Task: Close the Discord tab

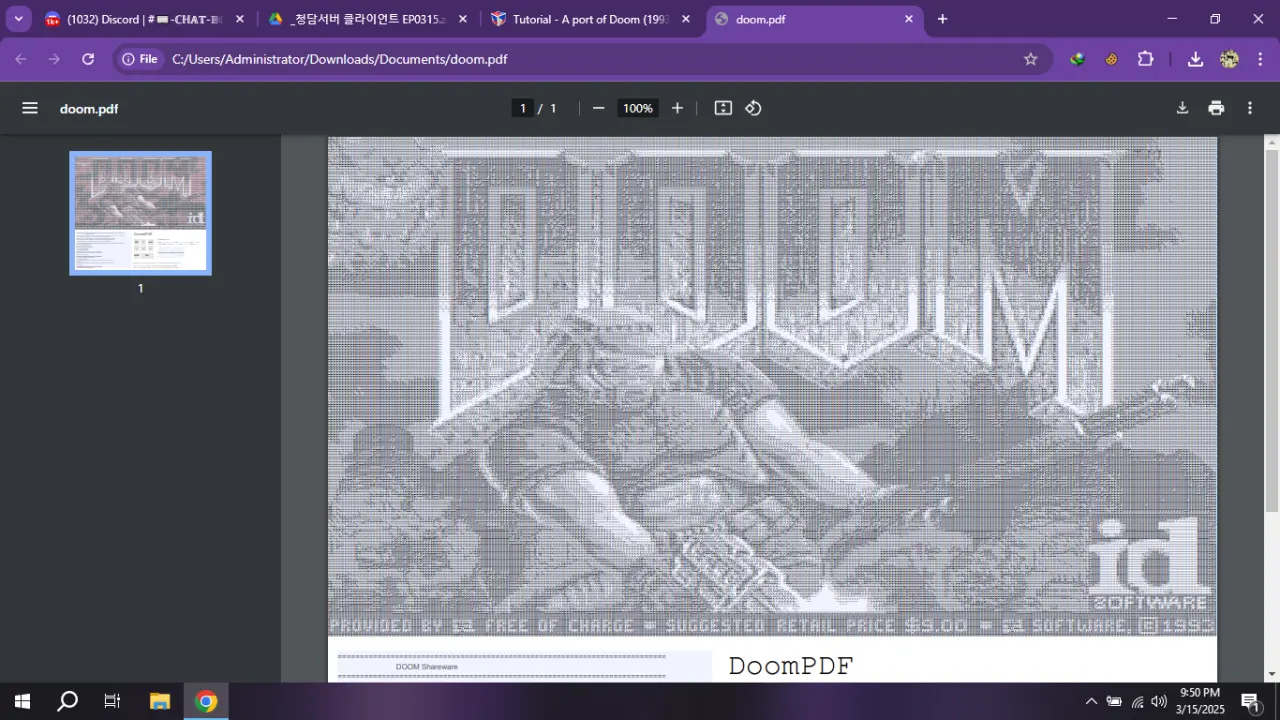Action: pyautogui.click(x=240, y=19)
